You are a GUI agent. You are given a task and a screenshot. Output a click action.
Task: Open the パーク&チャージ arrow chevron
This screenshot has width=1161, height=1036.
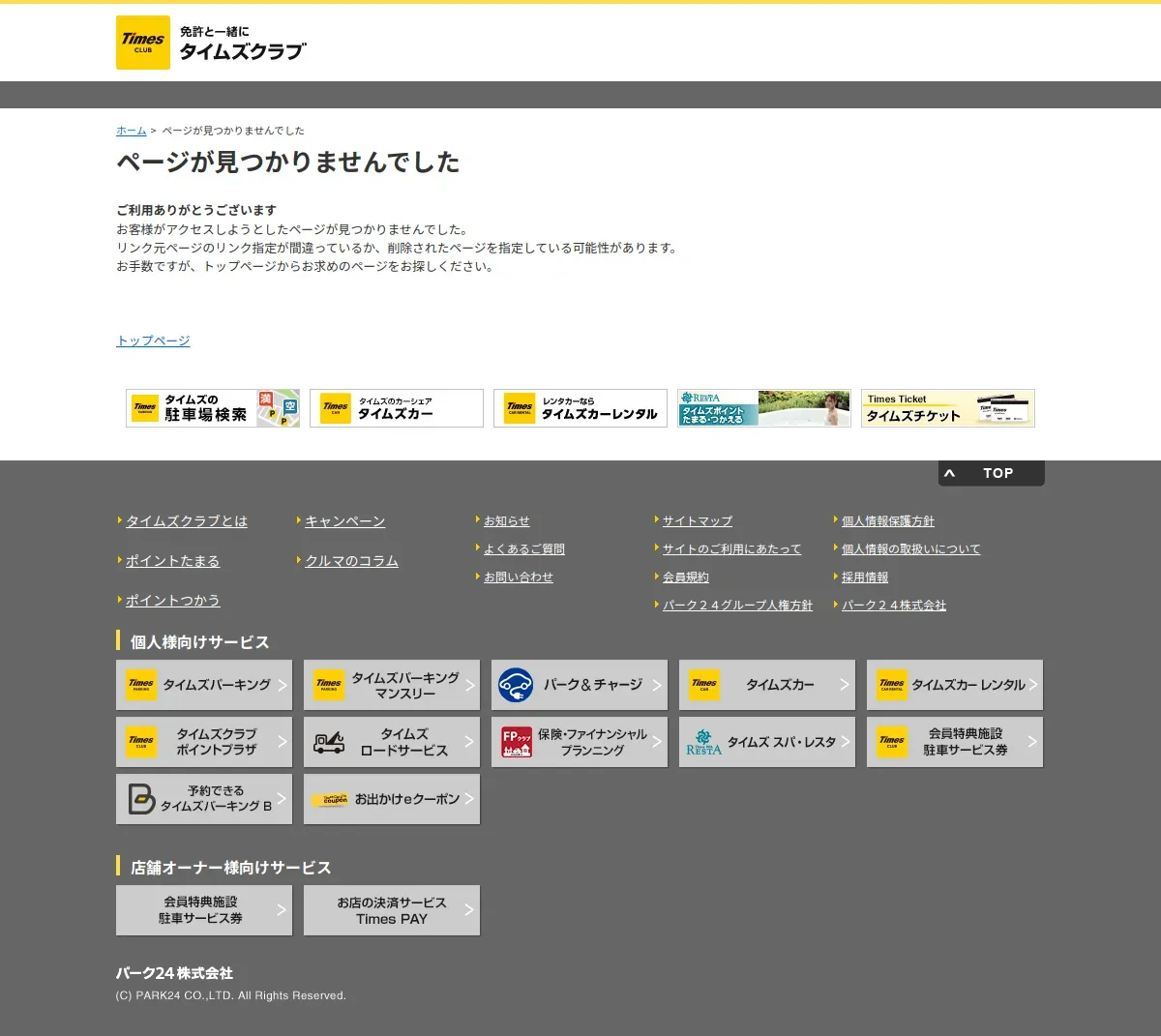pyautogui.click(x=657, y=685)
